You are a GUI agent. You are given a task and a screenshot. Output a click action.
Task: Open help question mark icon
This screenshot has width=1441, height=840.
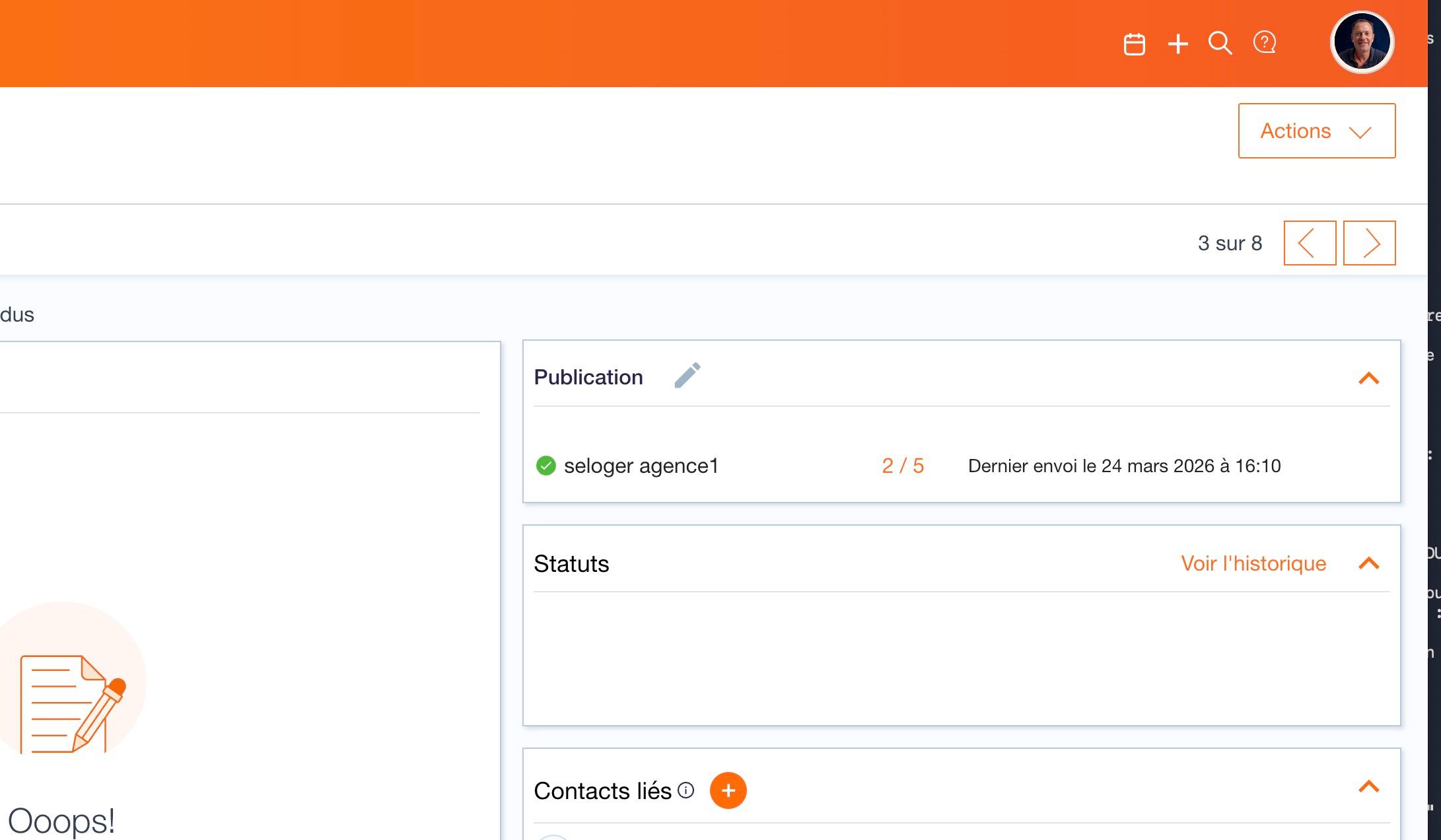(1264, 43)
